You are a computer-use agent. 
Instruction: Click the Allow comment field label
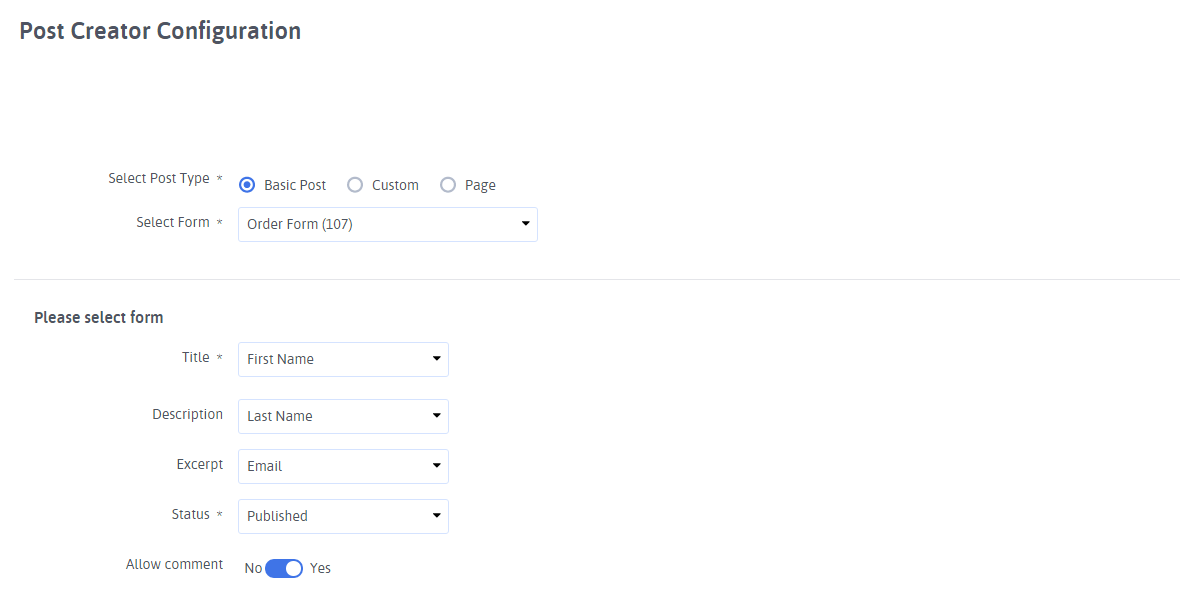pos(175,564)
